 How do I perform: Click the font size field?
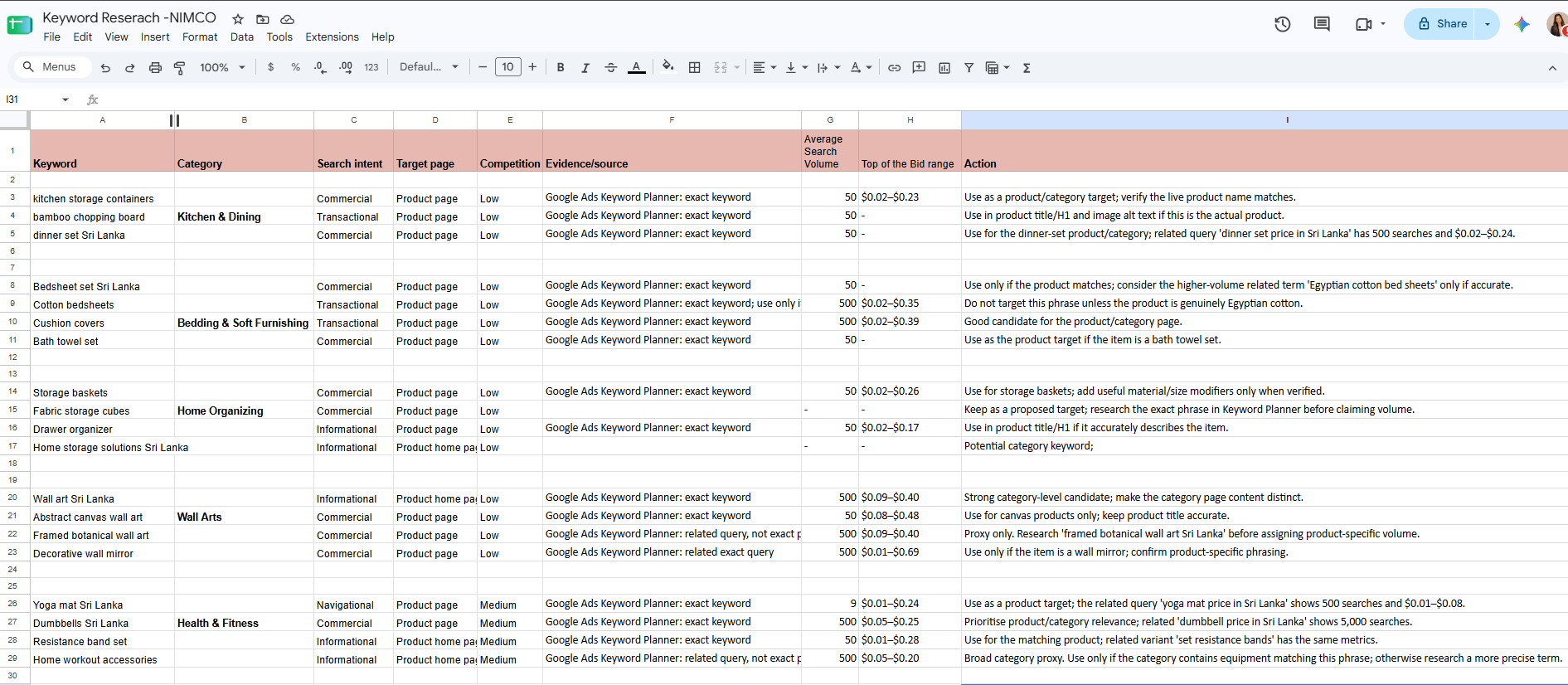tap(507, 67)
